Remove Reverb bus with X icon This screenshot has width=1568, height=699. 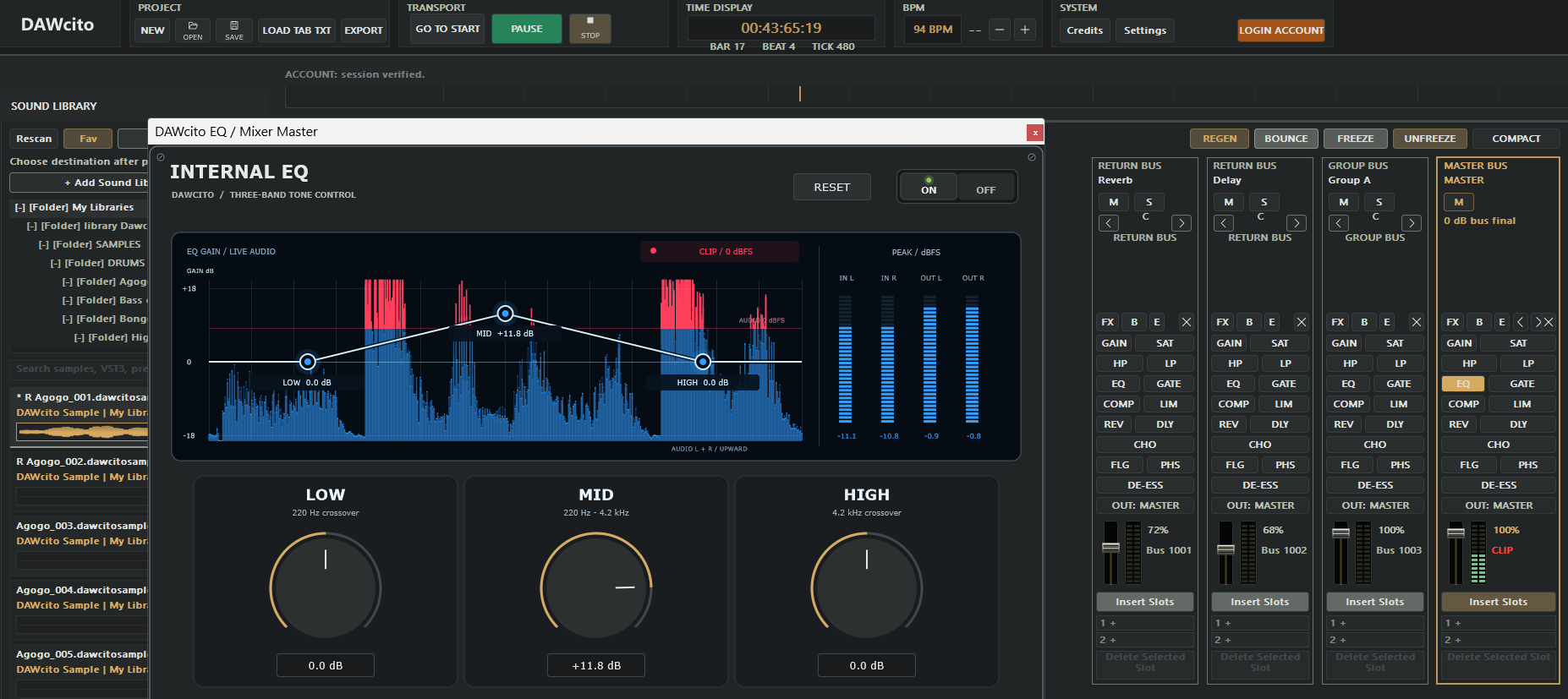coord(1186,322)
